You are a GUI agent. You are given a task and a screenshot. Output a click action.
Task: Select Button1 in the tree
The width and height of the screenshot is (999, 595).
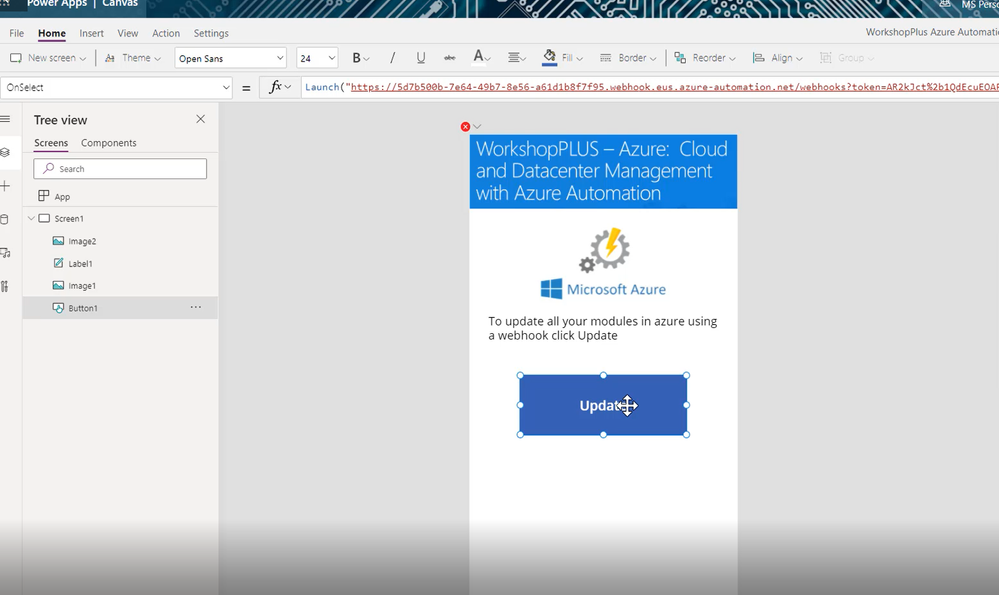pyautogui.click(x=83, y=308)
